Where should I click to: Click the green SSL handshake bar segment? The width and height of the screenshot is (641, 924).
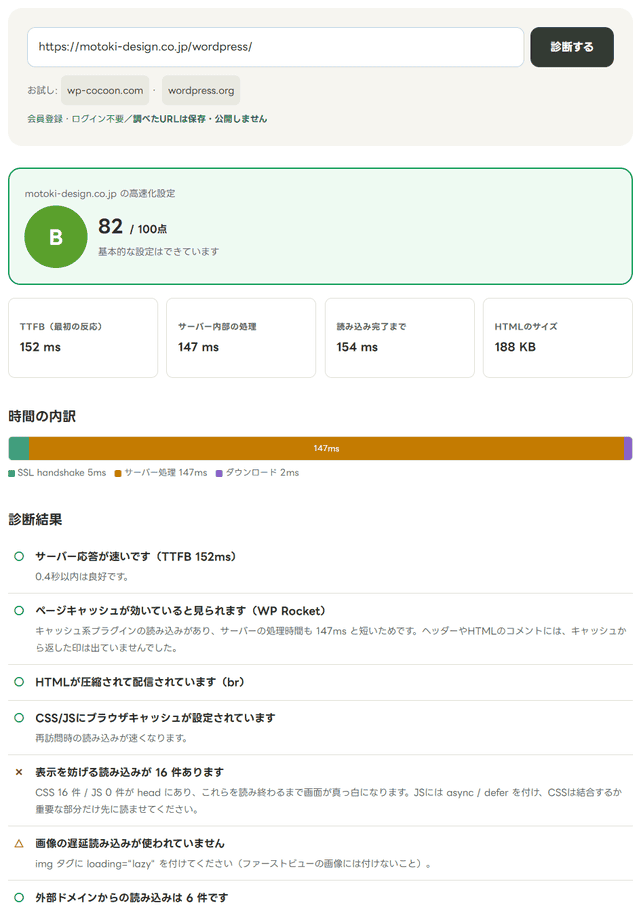(19, 448)
